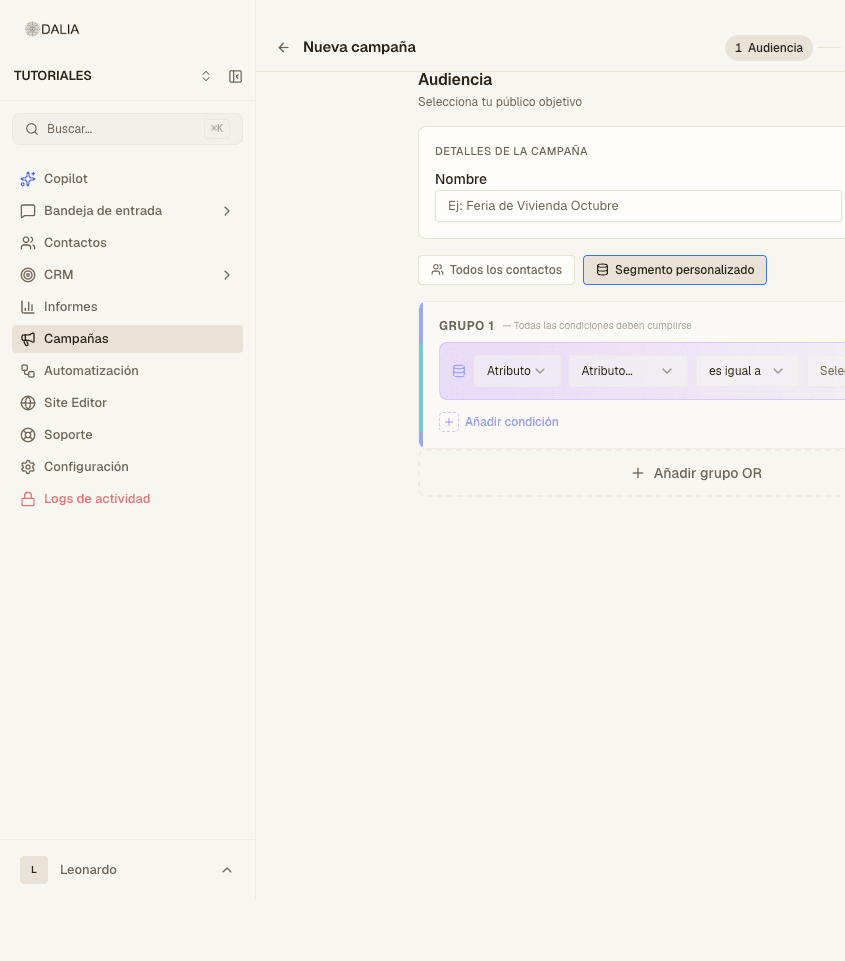Open the first Atributo dropdown
845x961 pixels.
coord(517,371)
